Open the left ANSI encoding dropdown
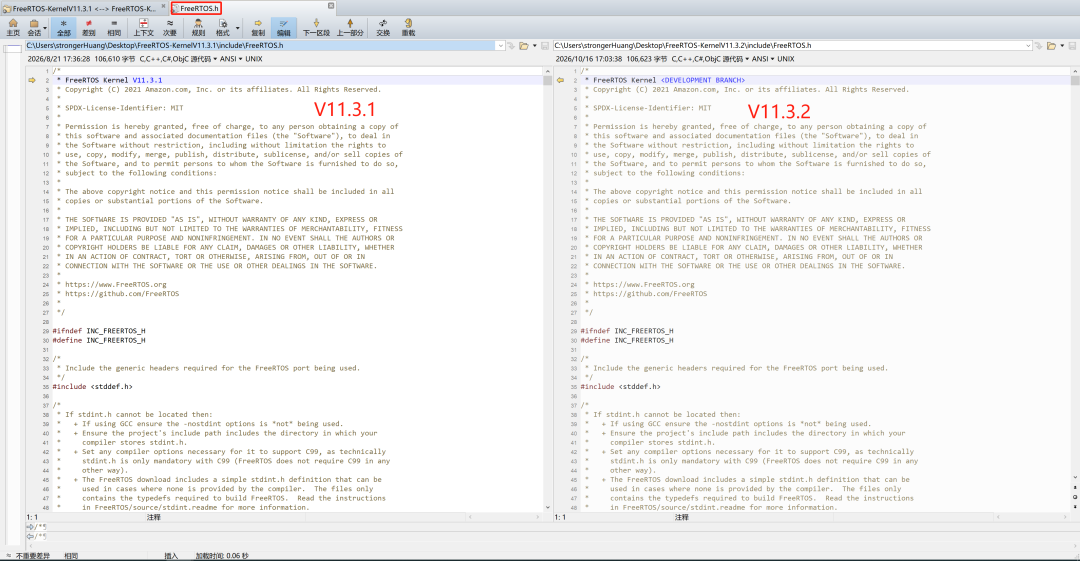This screenshot has width=1080, height=561. (231, 59)
